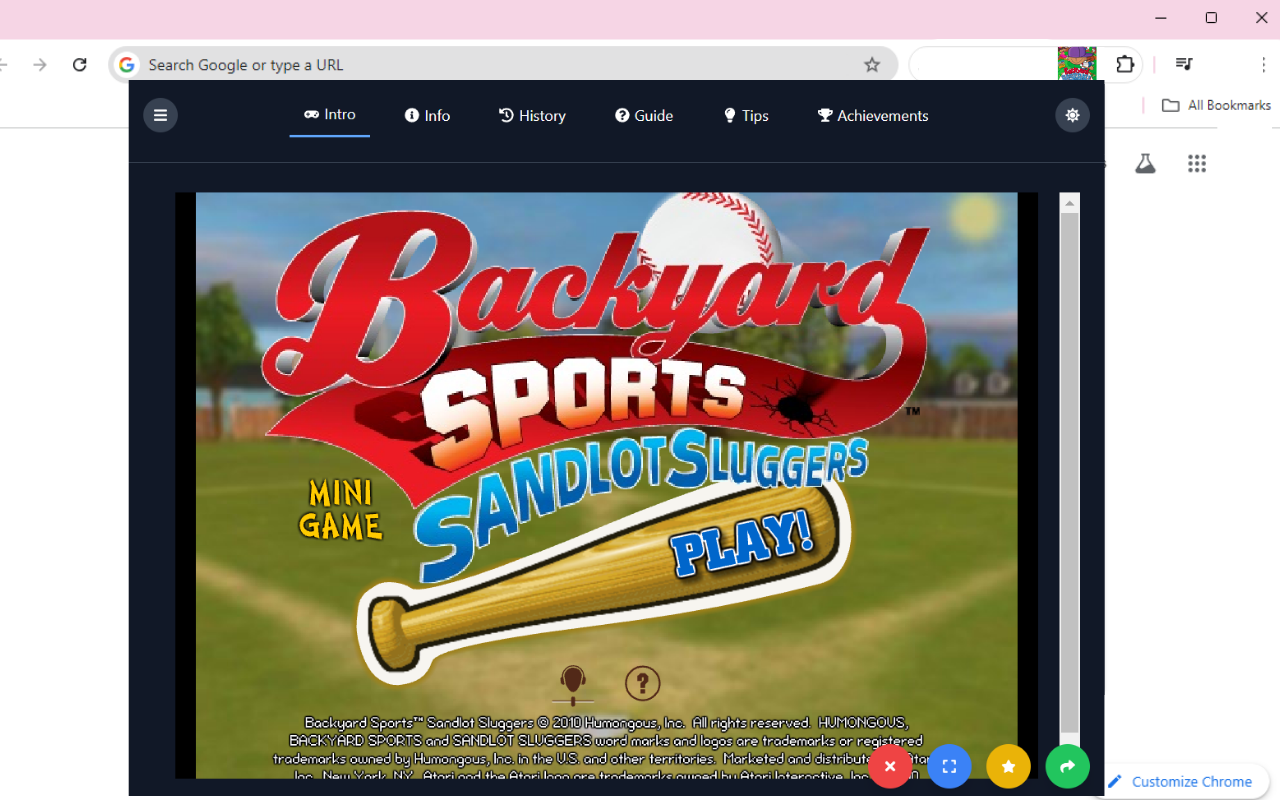Screen dimensions: 1280x800
Task: Click the blue fullscreen round button
Action: pos(949,767)
